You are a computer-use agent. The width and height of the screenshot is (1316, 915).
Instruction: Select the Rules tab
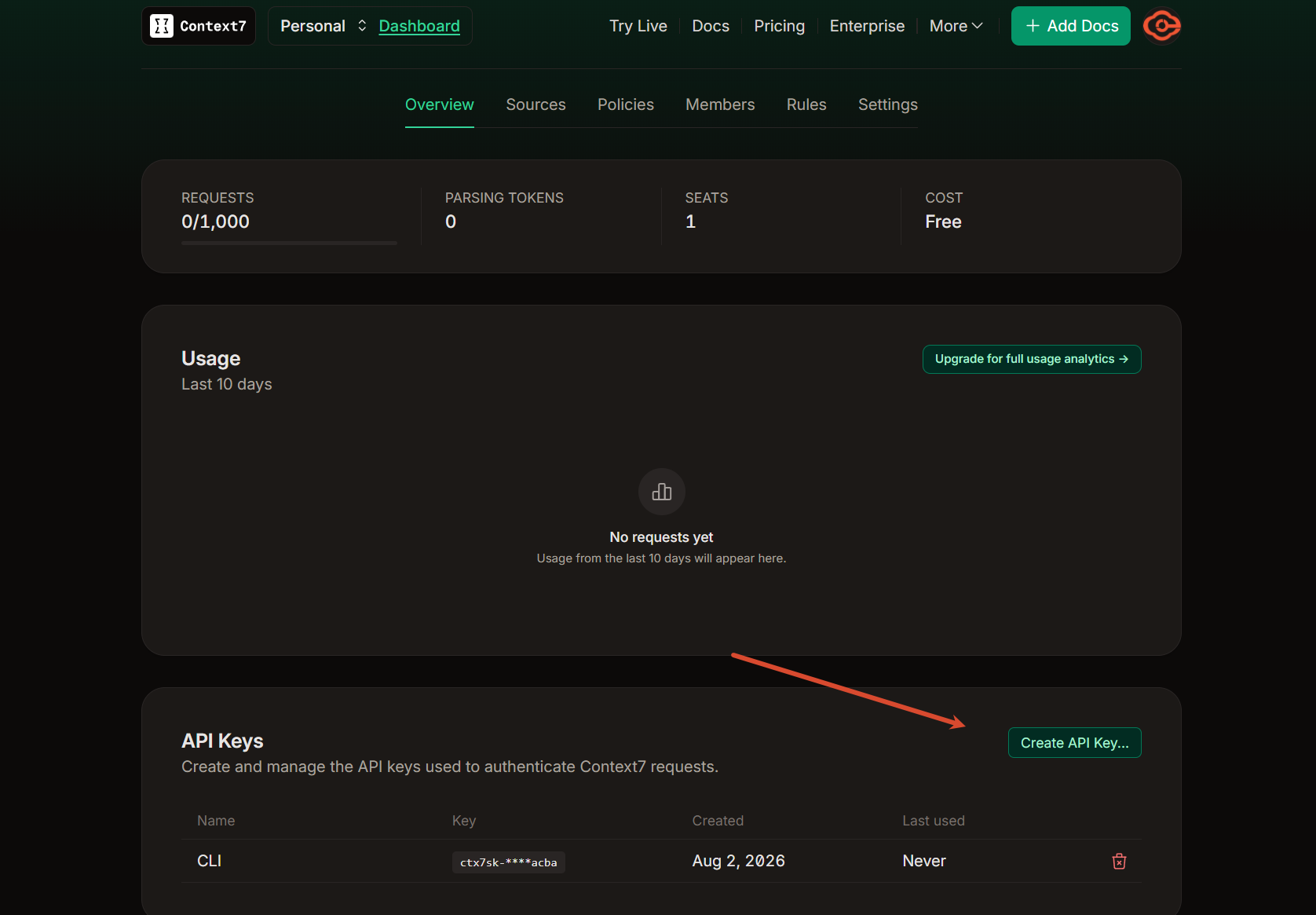point(806,104)
